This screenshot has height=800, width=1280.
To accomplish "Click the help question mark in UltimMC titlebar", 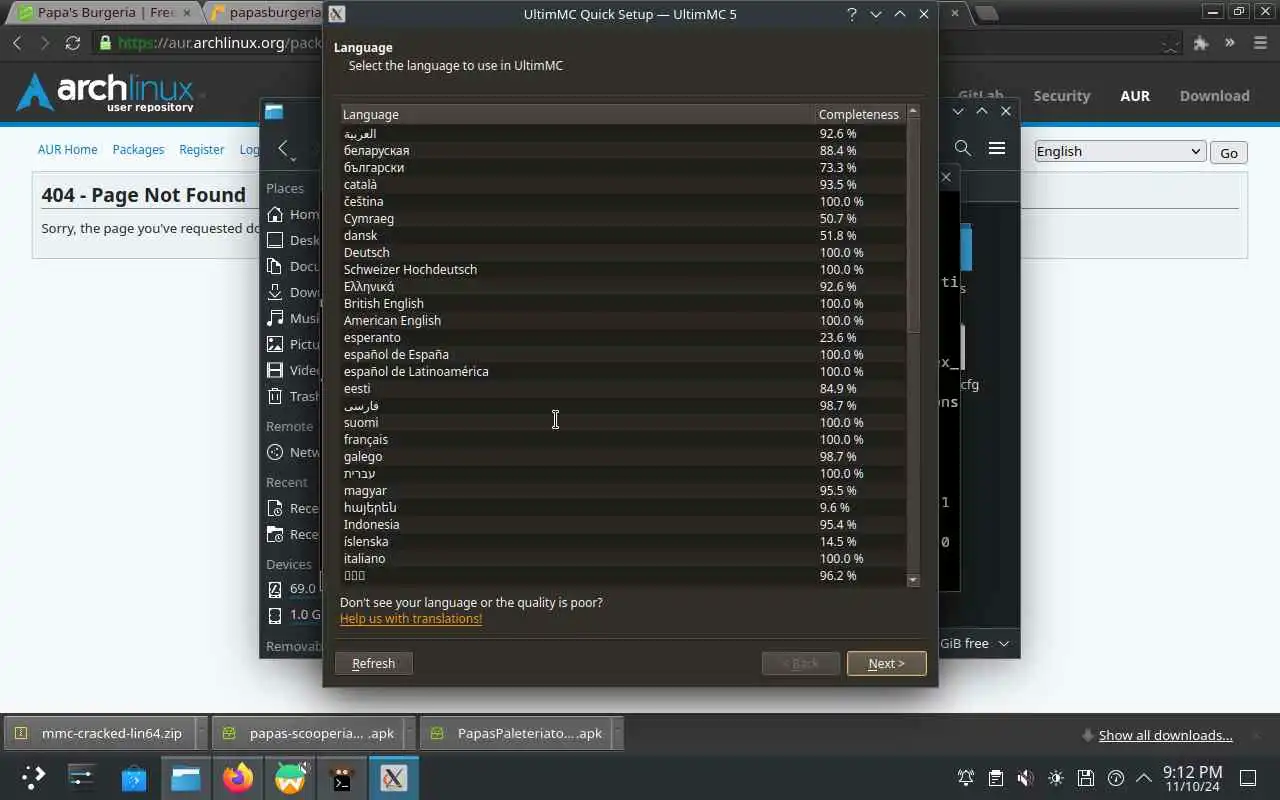I will (x=852, y=14).
